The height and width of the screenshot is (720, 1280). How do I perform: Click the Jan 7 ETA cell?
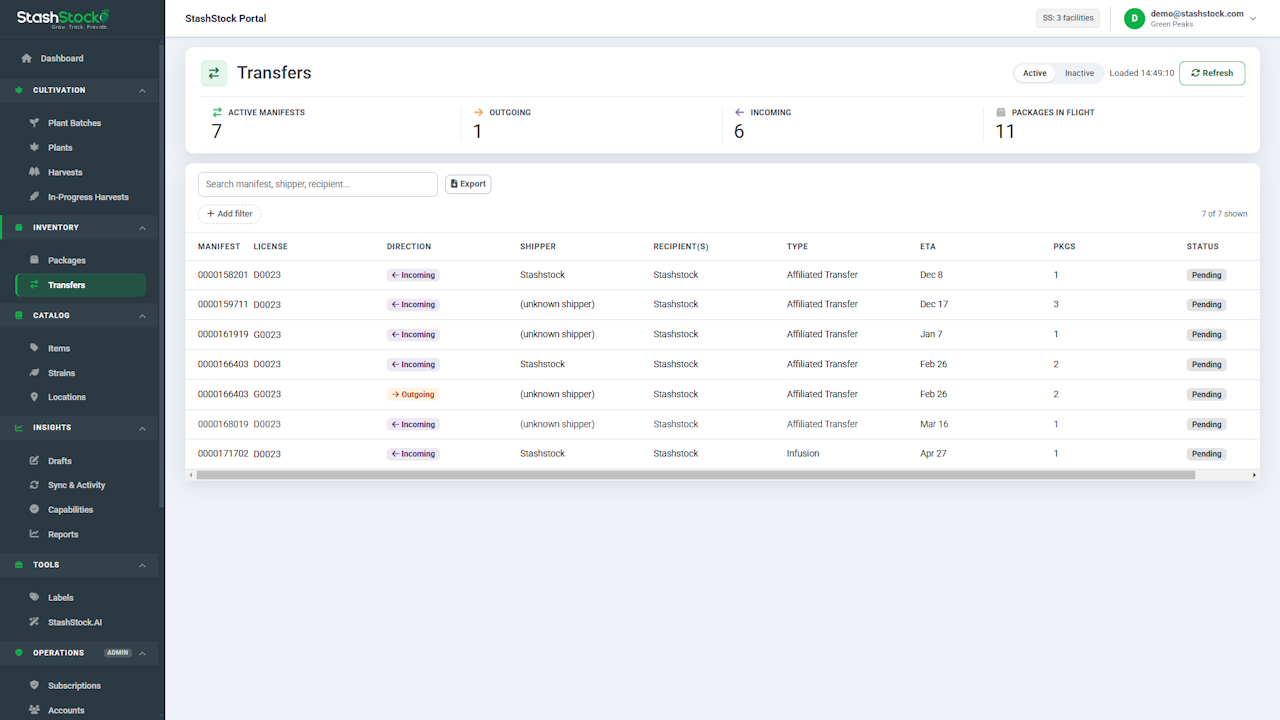931,334
